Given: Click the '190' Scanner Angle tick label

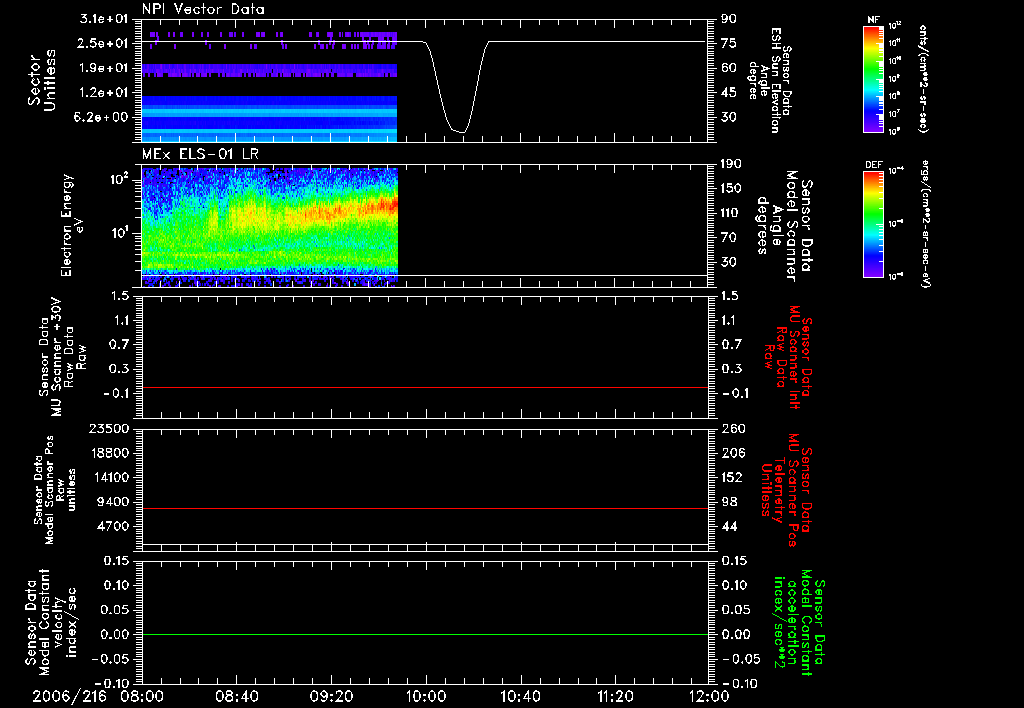Looking at the screenshot, I should (x=731, y=164).
